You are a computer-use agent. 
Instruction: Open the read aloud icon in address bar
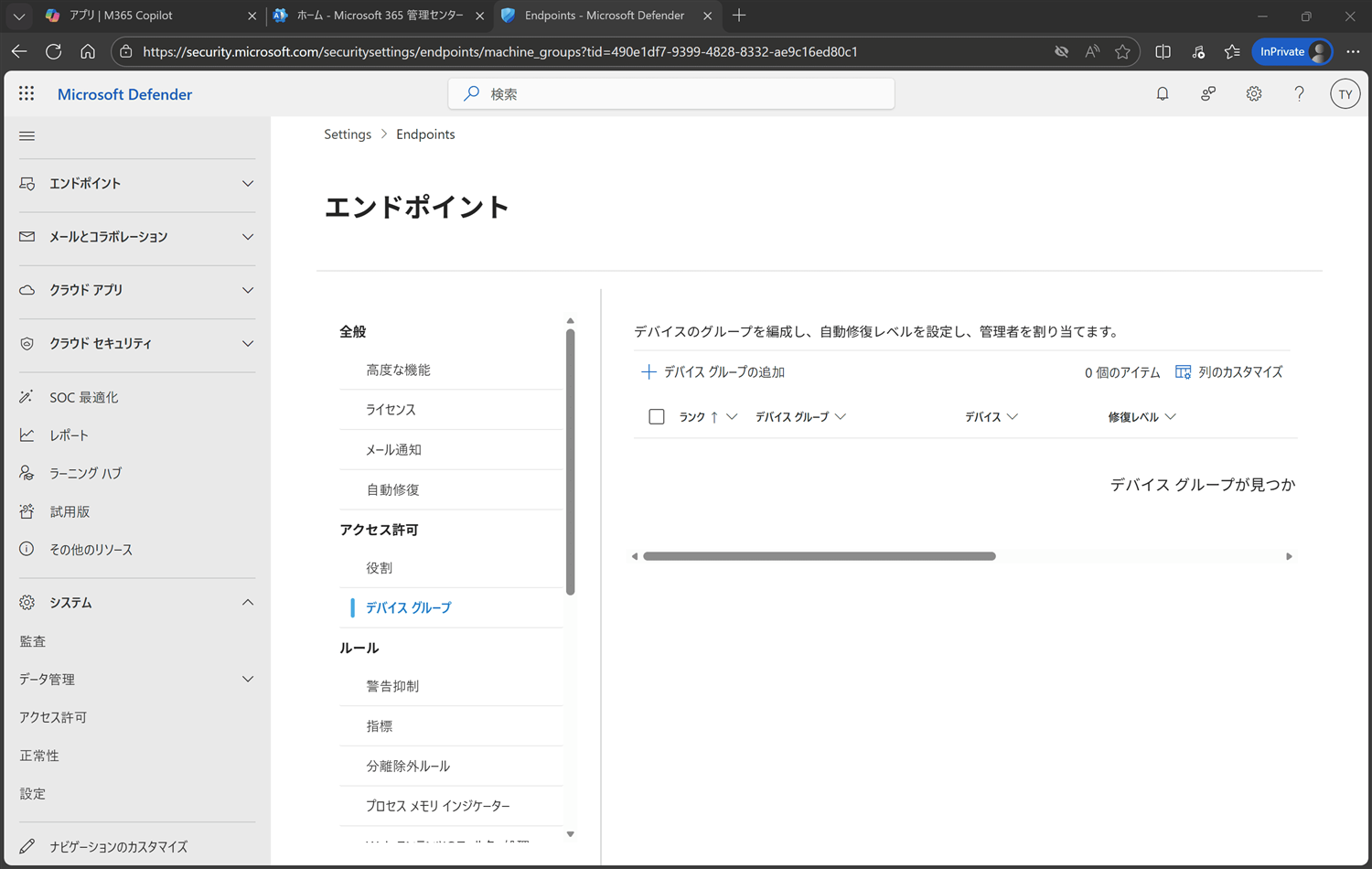click(1092, 52)
